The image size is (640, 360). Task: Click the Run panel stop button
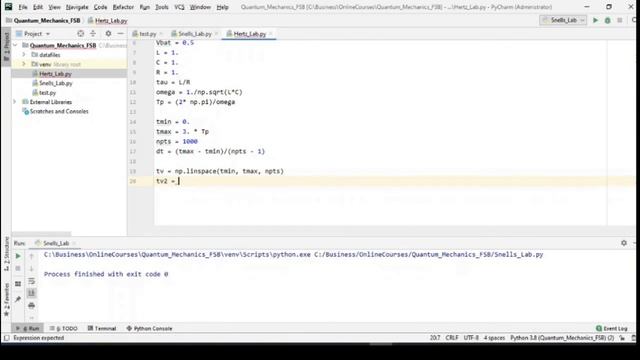pos(18,269)
